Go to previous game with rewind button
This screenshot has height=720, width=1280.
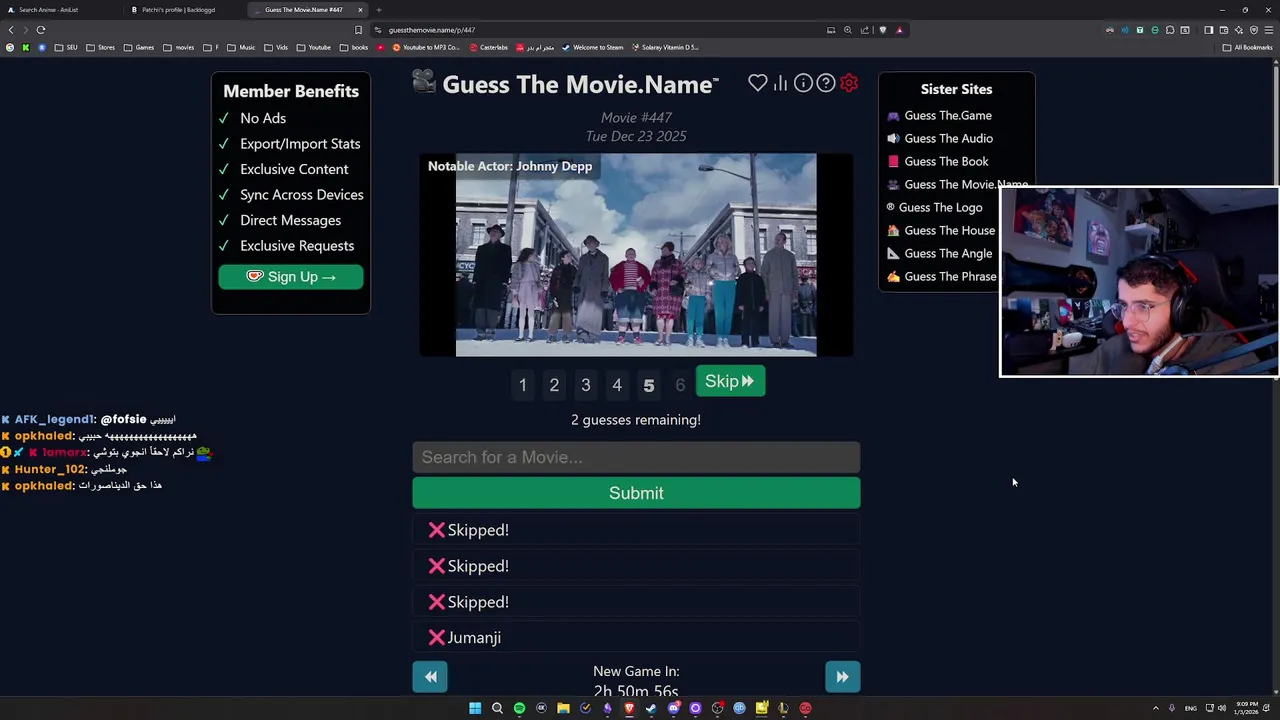tap(431, 677)
